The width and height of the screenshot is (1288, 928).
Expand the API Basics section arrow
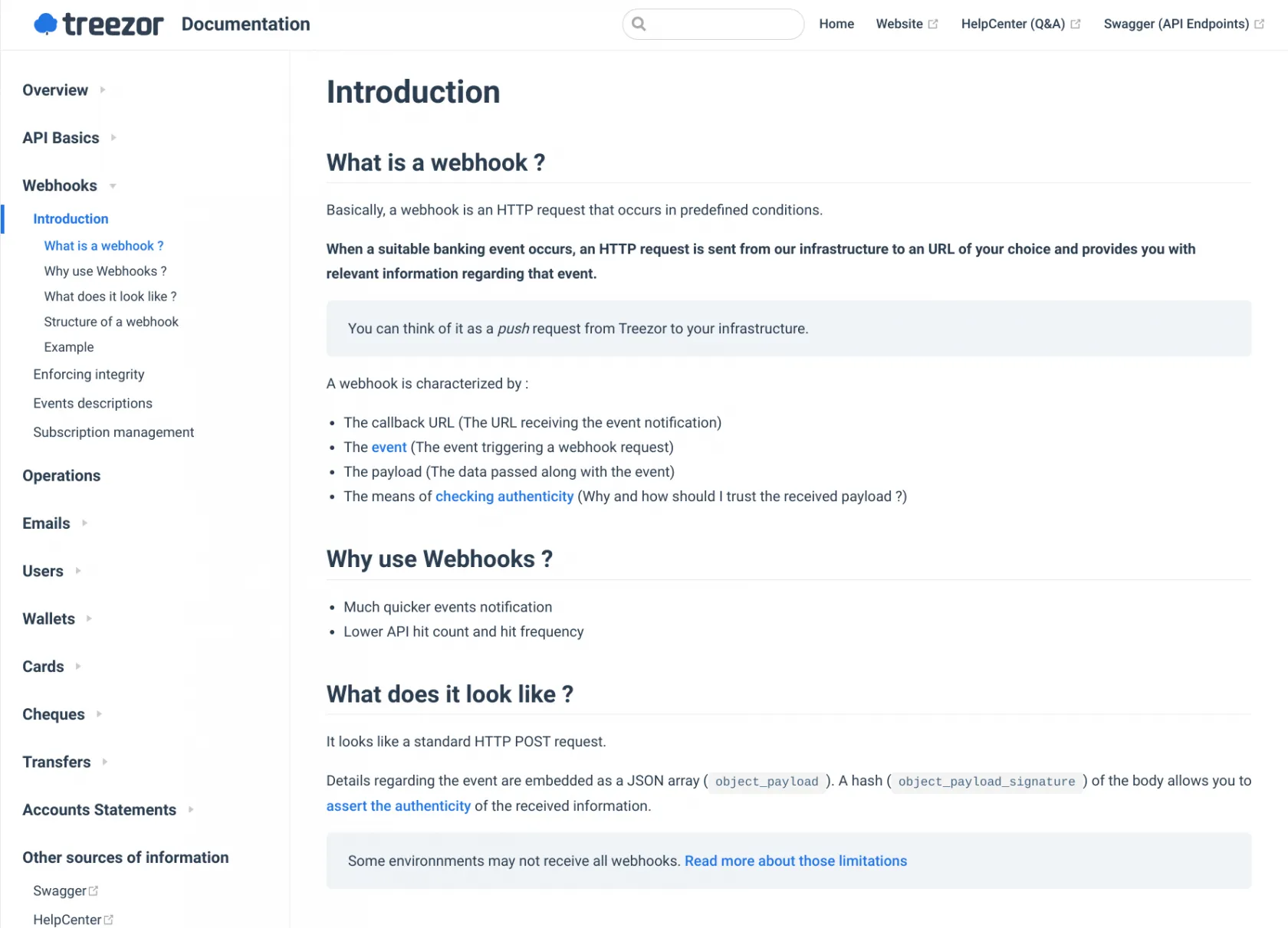pyautogui.click(x=113, y=138)
